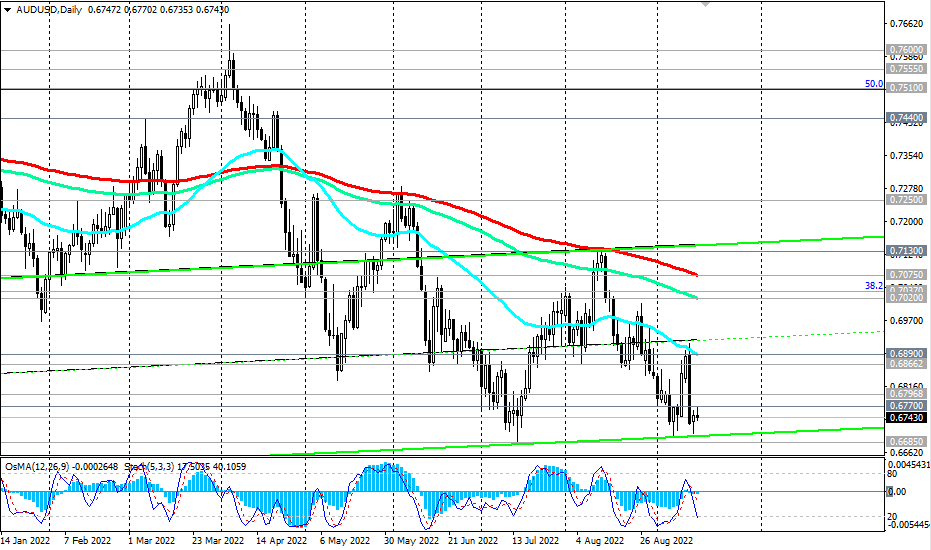This screenshot has width=931, height=550.
Task: Click the 0.68900 price level tag
Action: coord(906,354)
